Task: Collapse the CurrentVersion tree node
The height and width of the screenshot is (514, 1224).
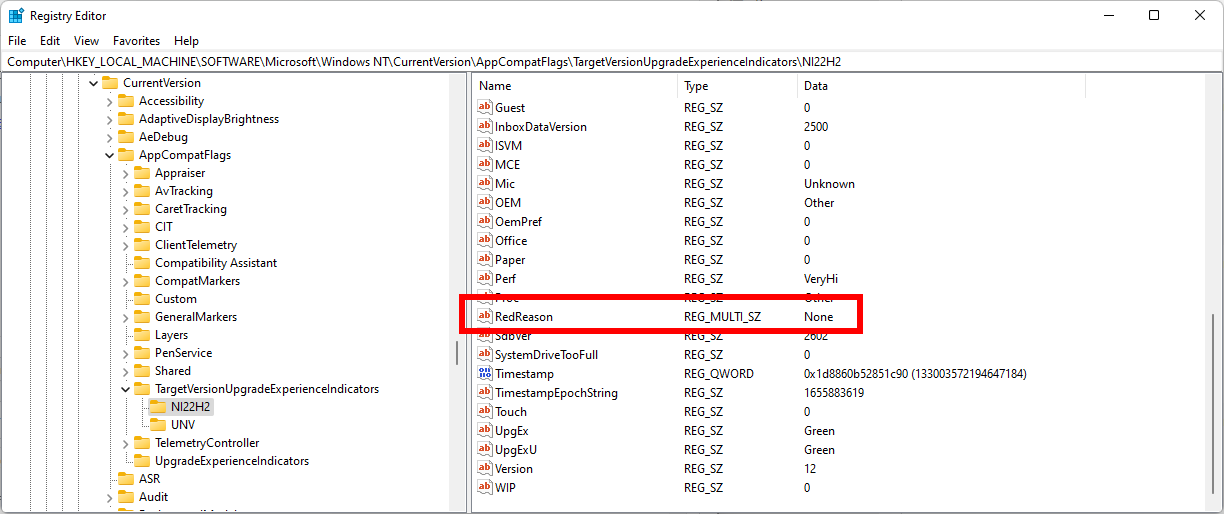Action: [93, 83]
